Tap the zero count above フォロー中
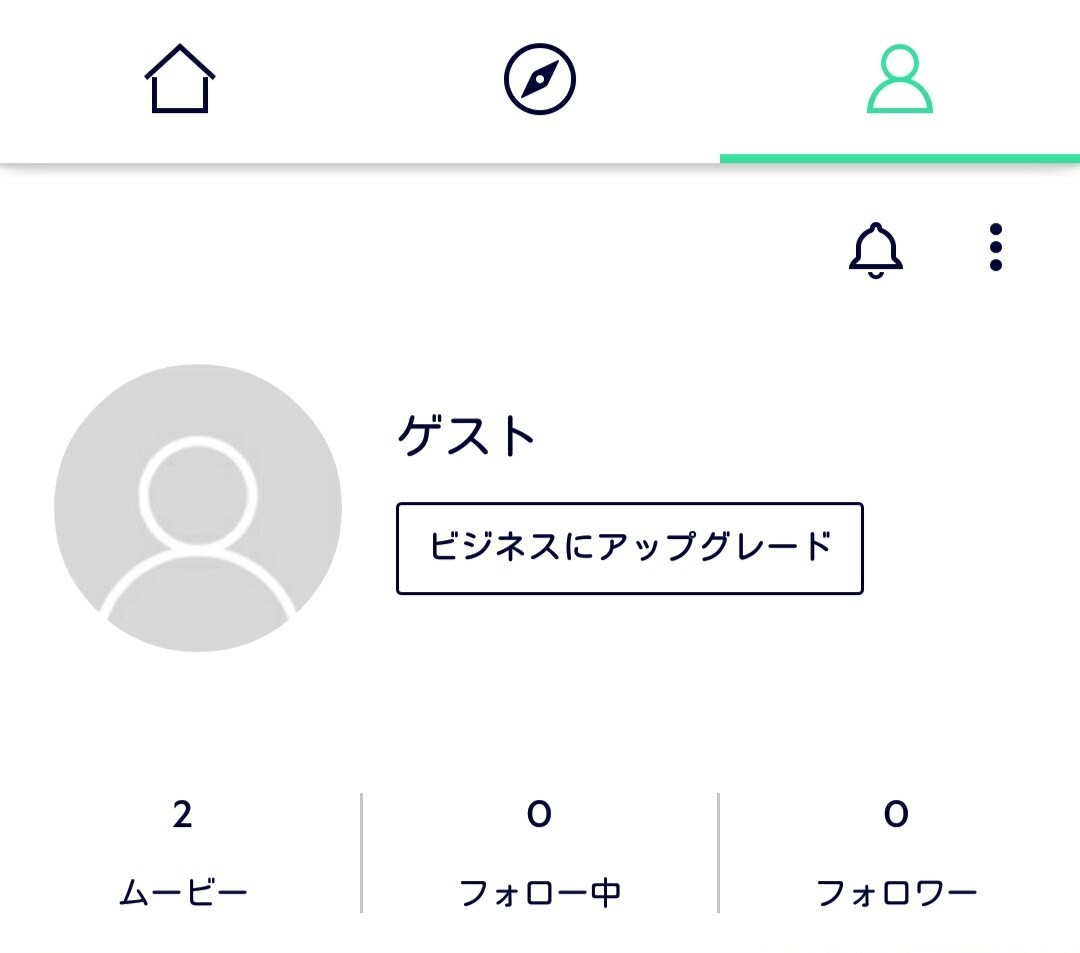Screen dimensions: 1080x953 click(x=539, y=815)
